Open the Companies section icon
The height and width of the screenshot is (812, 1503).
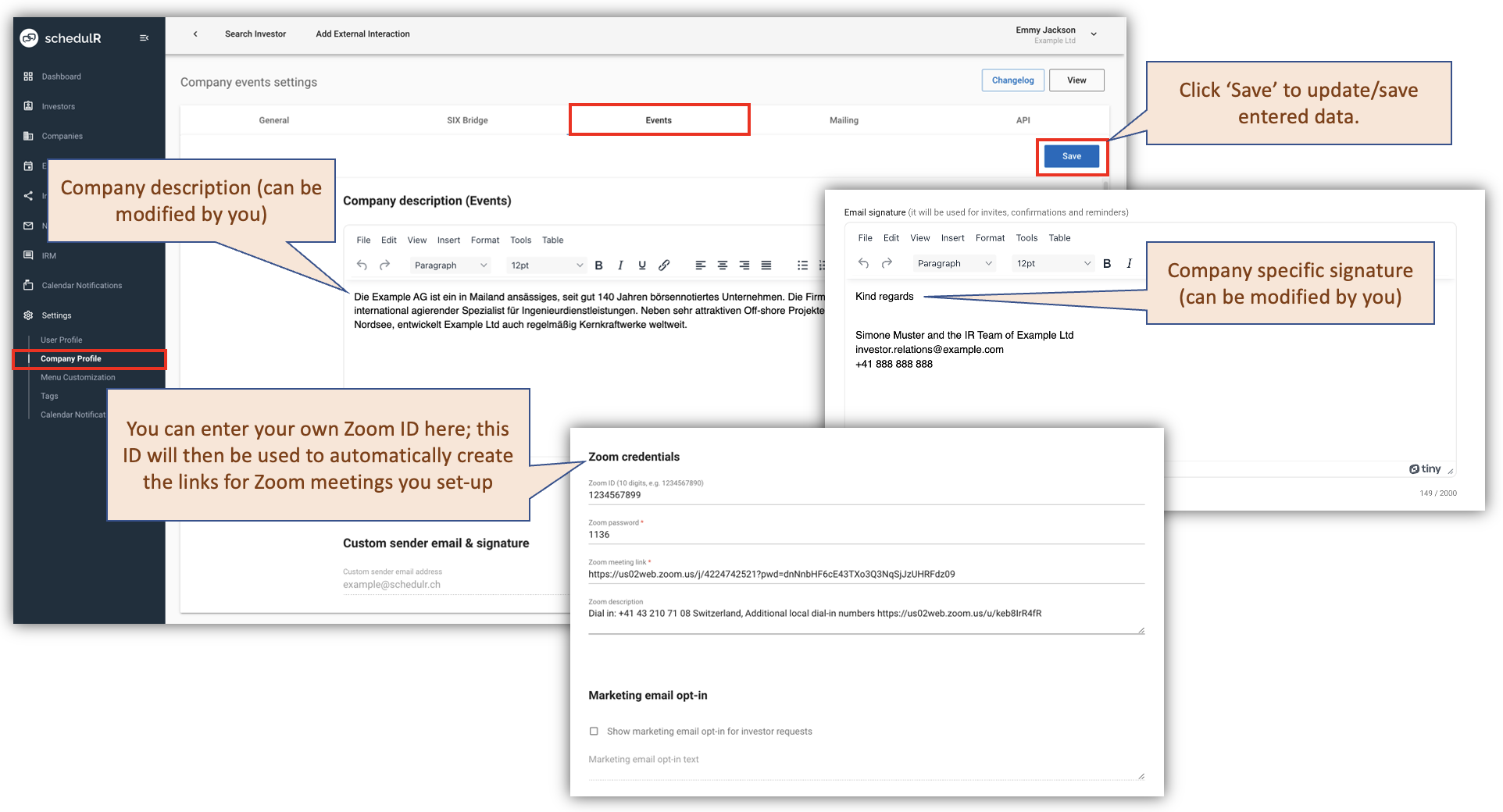[x=29, y=136]
